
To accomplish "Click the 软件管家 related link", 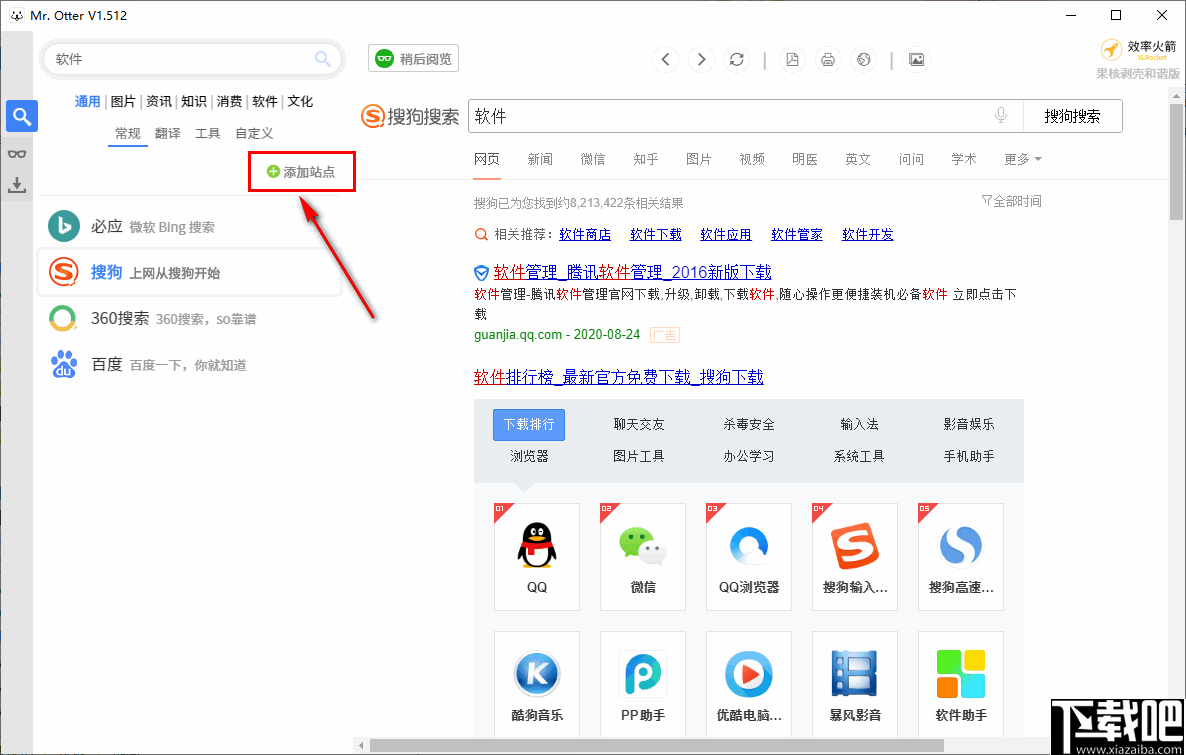I will pyautogui.click(x=797, y=235).
